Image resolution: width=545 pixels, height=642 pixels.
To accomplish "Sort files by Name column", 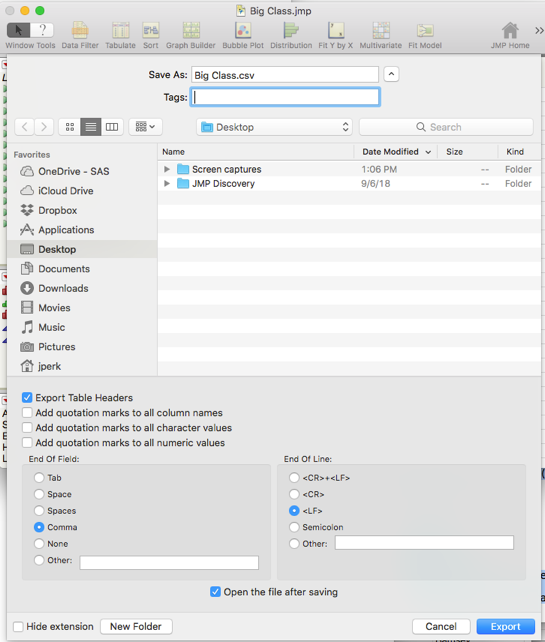I will pos(256,152).
